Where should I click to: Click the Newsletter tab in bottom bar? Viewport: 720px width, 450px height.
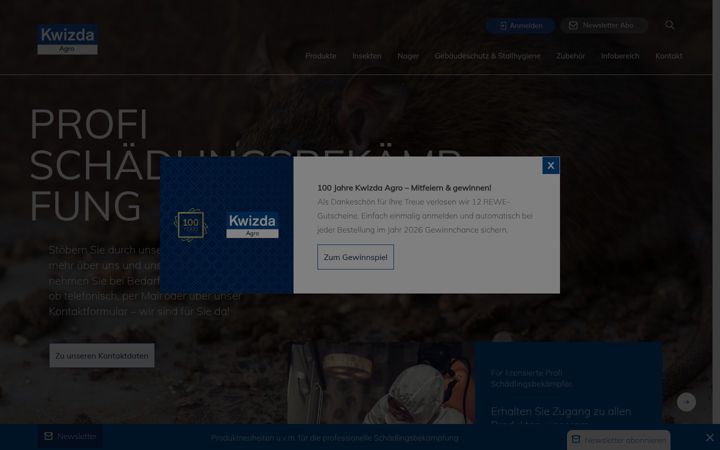(70, 436)
